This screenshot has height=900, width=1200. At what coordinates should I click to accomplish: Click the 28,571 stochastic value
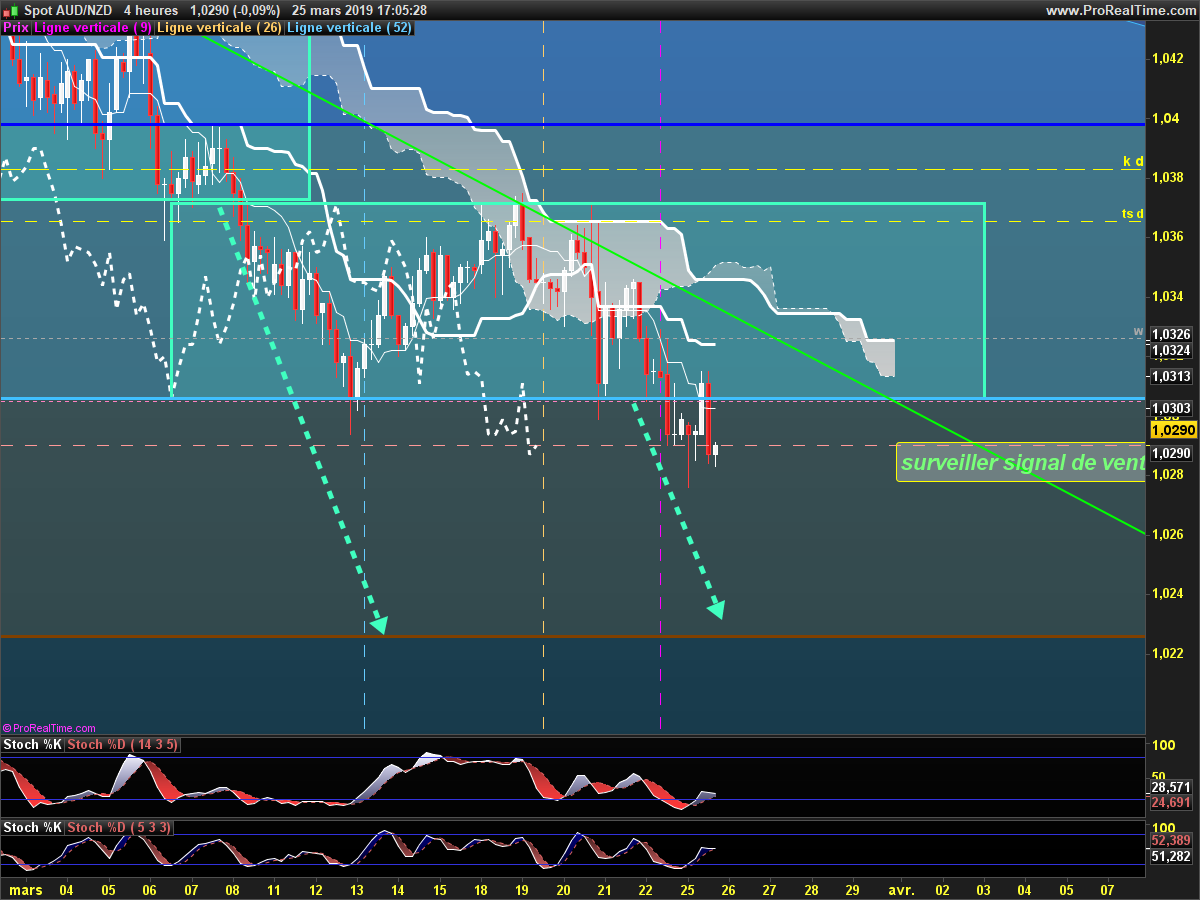[1172, 787]
